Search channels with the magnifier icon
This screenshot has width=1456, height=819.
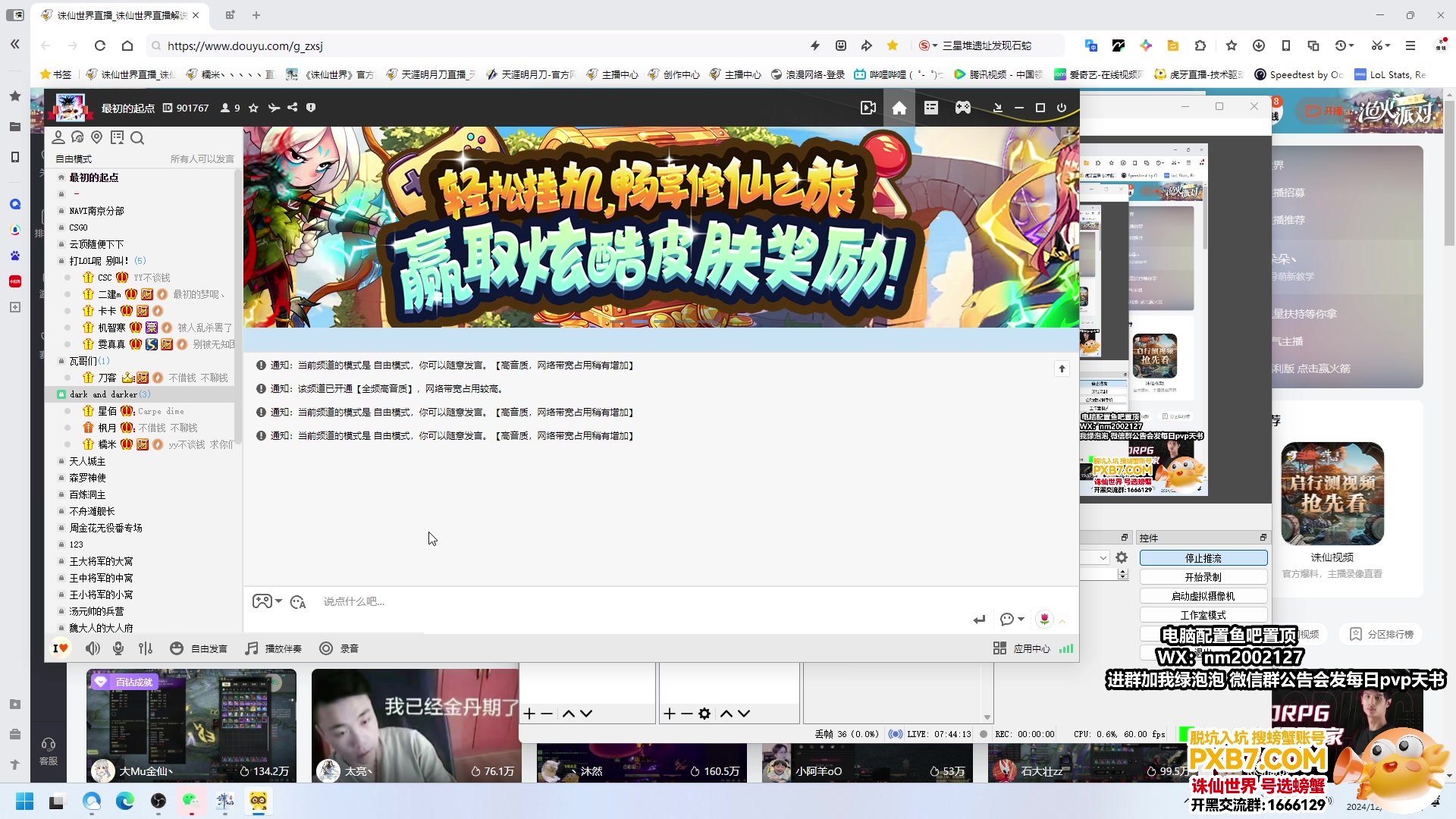137,137
